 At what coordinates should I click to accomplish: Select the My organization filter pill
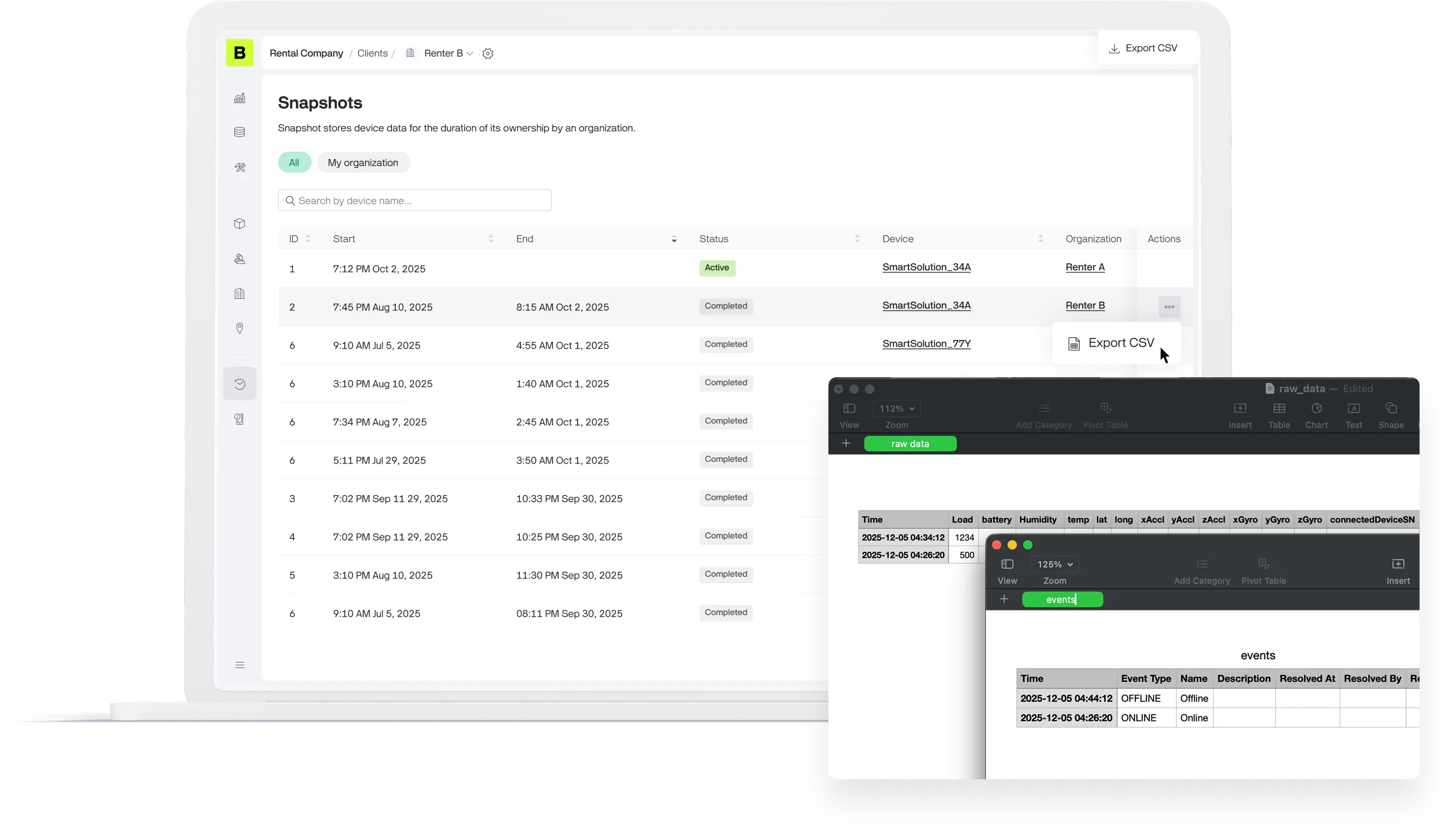click(363, 162)
